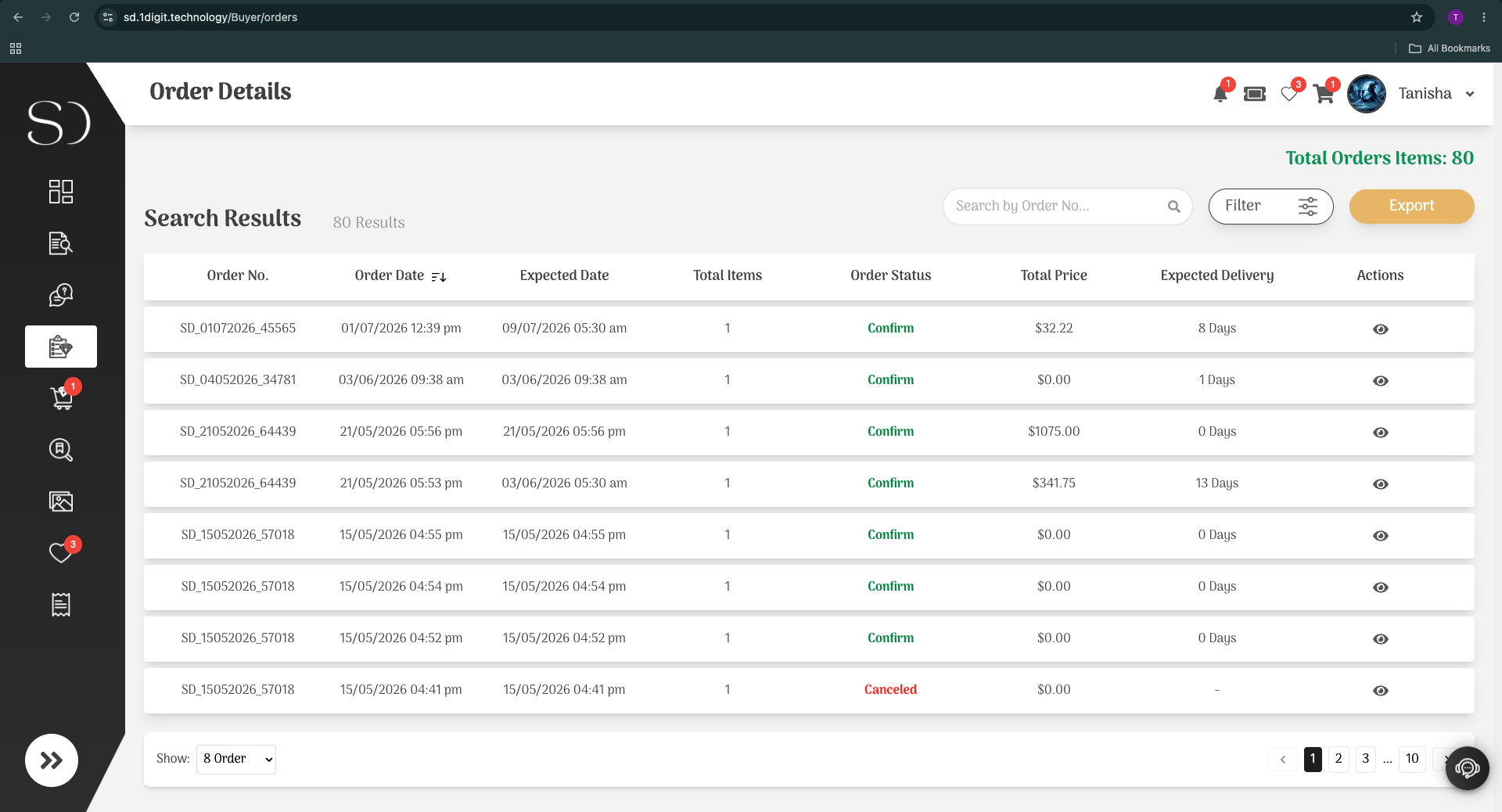The image size is (1502, 812).
Task: Open browser apps grid shortcut
Action: (x=16, y=49)
